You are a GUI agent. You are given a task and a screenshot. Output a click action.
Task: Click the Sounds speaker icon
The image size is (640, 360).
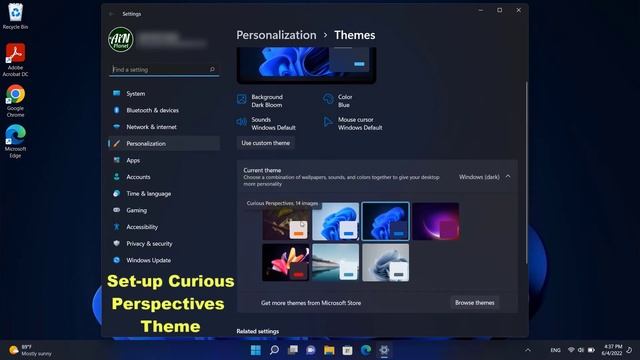point(241,122)
